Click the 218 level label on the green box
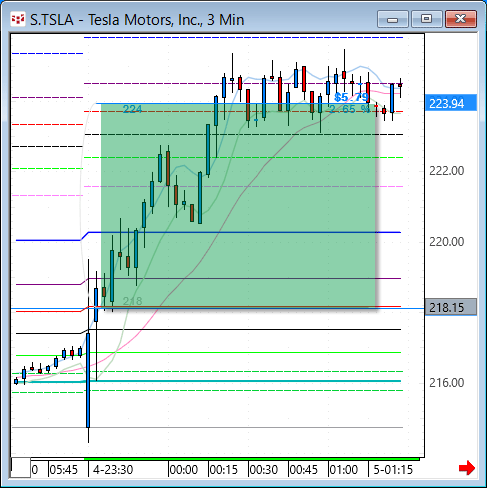 click(x=132, y=301)
